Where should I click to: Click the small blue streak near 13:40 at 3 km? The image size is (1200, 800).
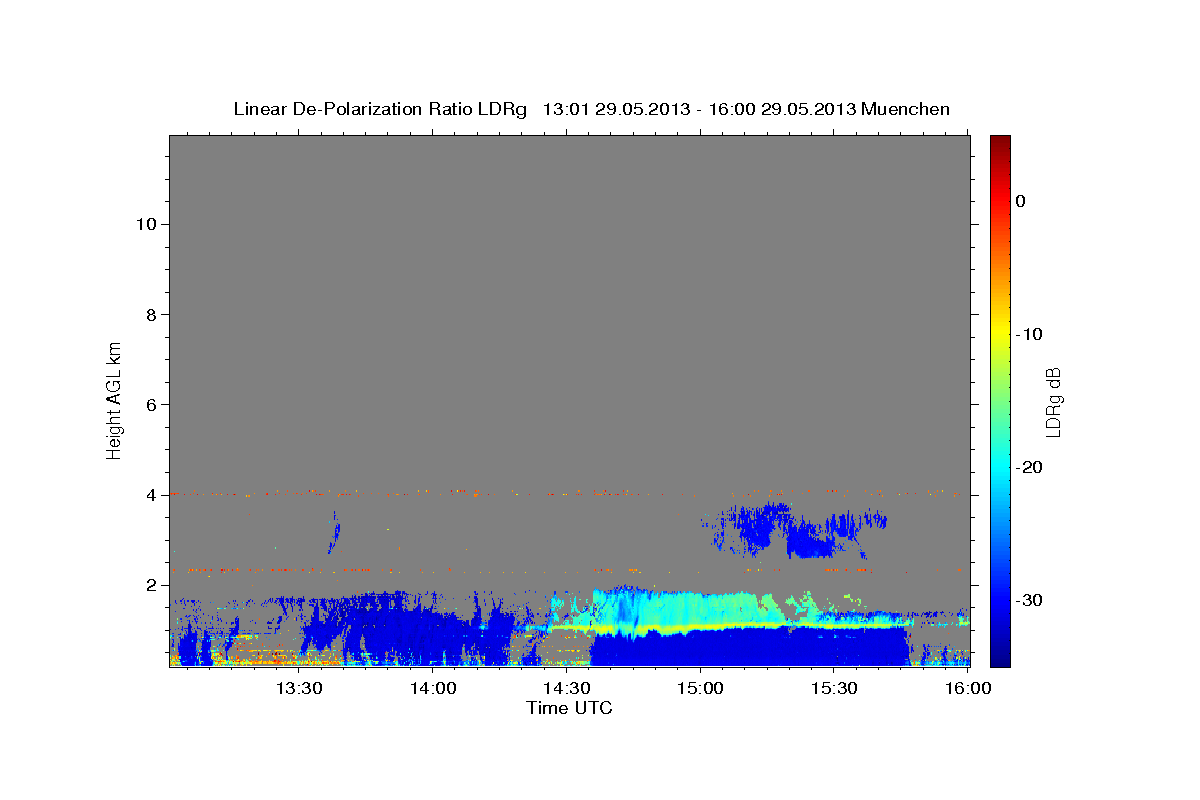(334, 532)
